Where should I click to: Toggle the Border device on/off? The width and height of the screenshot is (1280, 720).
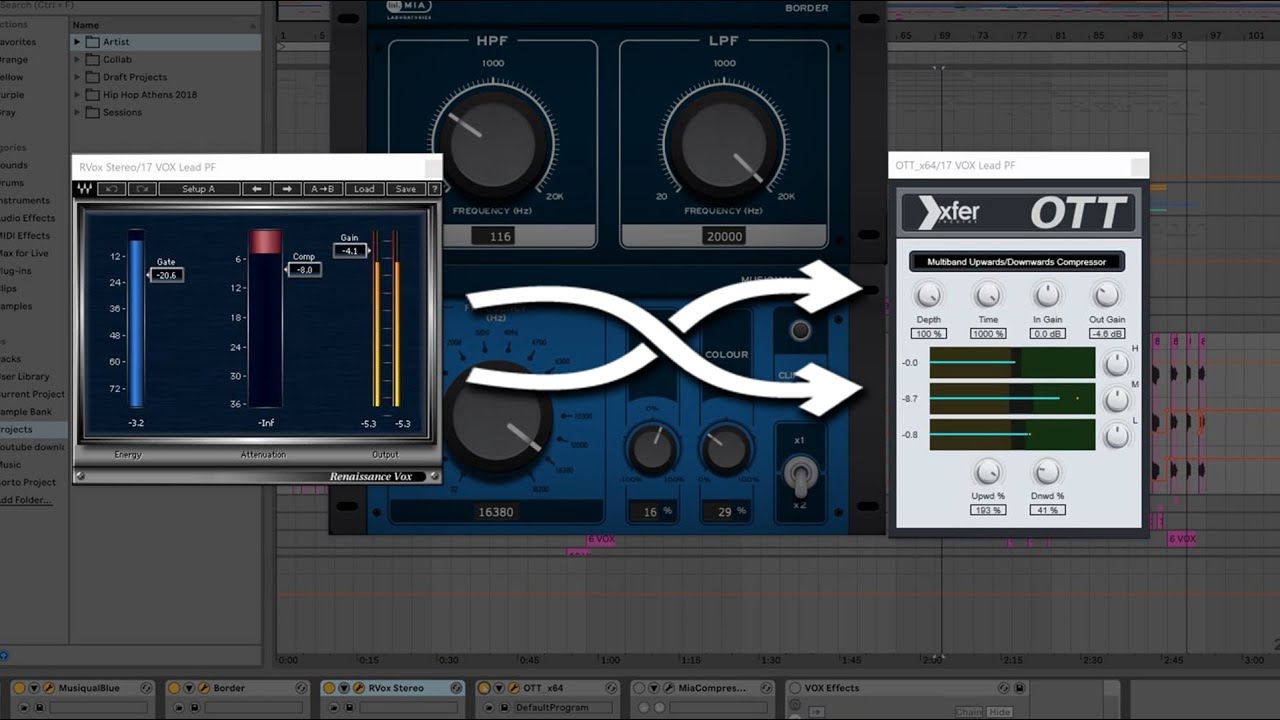pos(174,688)
